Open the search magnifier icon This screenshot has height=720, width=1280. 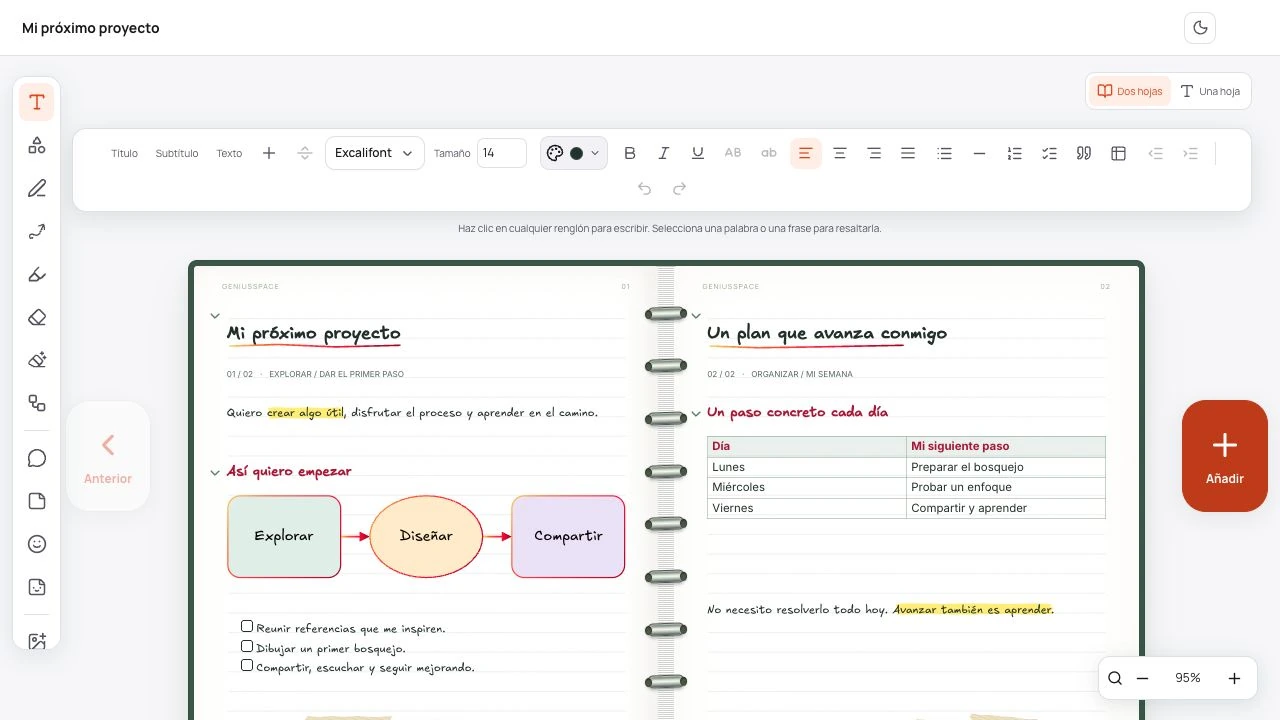(x=1115, y=678)
